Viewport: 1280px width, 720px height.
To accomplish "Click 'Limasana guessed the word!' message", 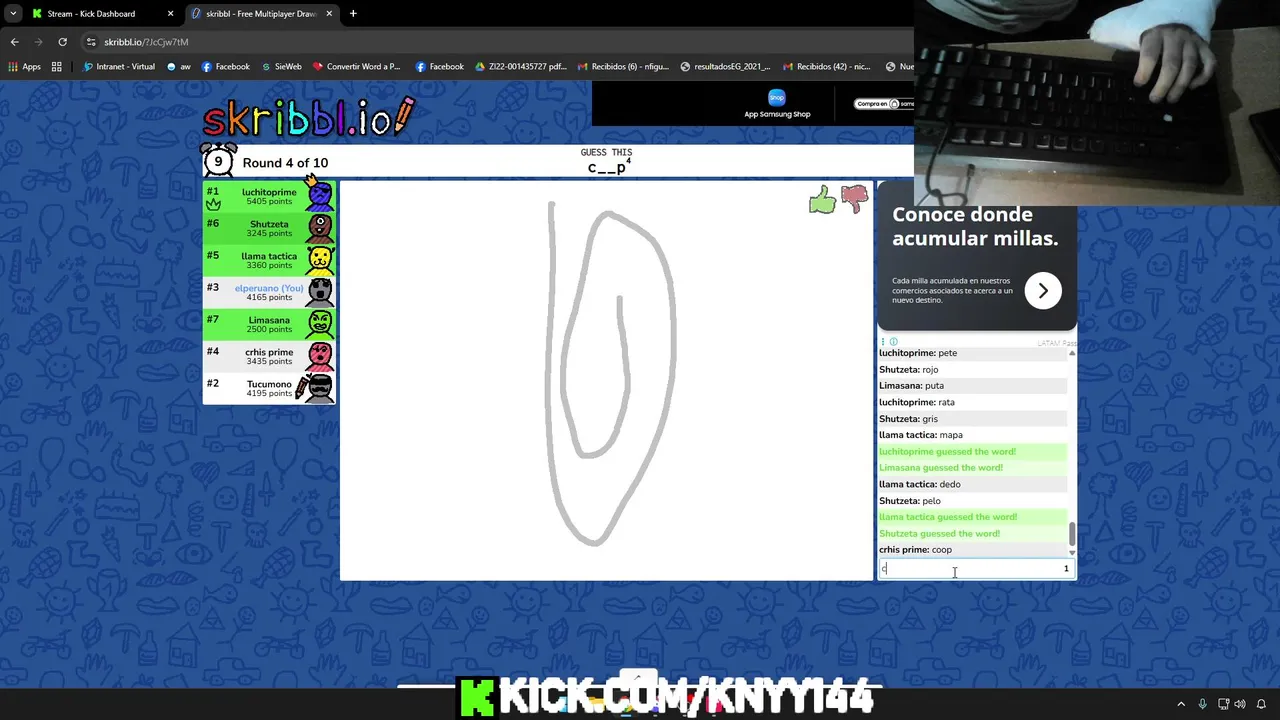I will coord(941,468).
